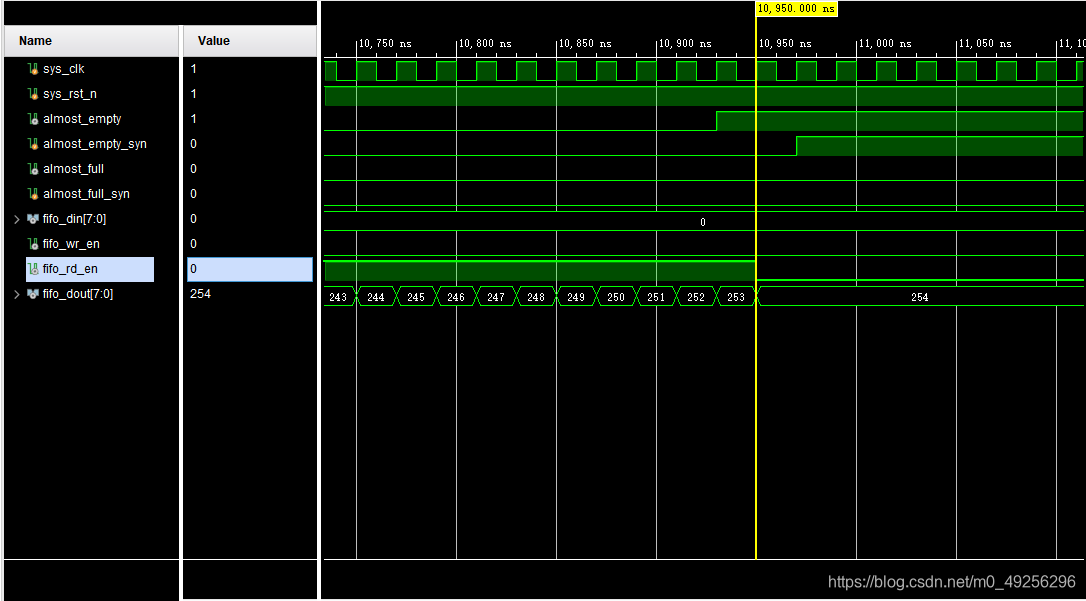The image size is (1086, 601).
Task: Click the yellow 10,950.000 ns cursor flag
Action: [x=796, y=8]
